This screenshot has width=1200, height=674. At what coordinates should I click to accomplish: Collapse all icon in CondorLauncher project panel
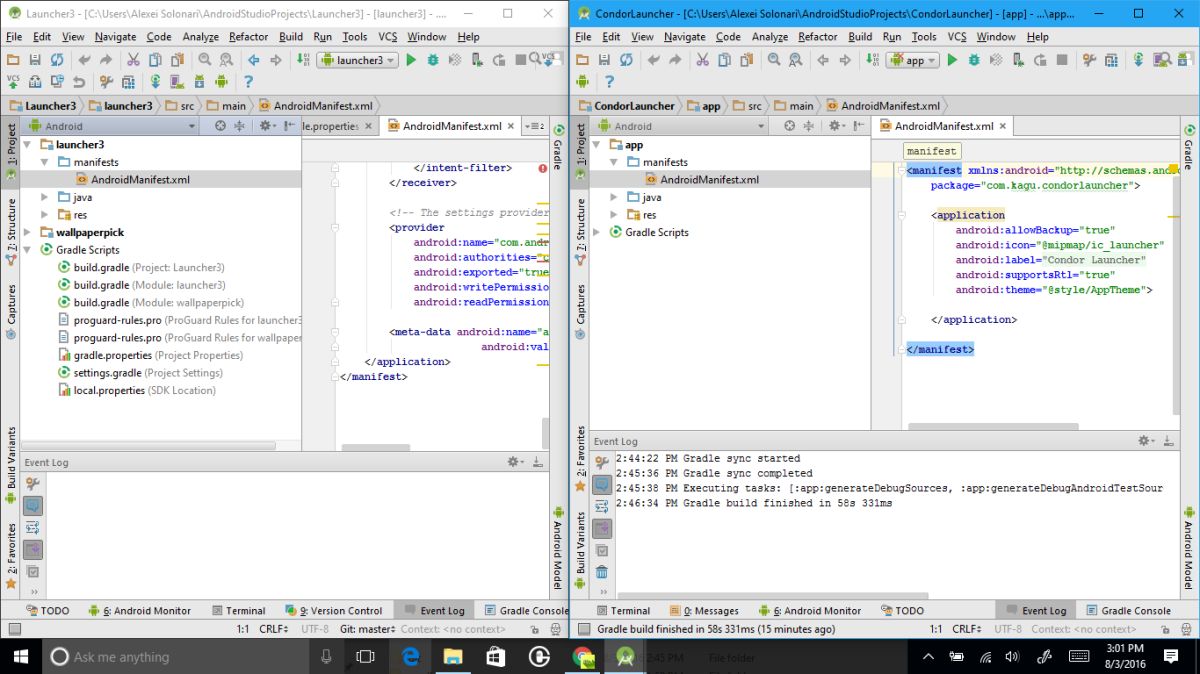click(x=811, y=126)
